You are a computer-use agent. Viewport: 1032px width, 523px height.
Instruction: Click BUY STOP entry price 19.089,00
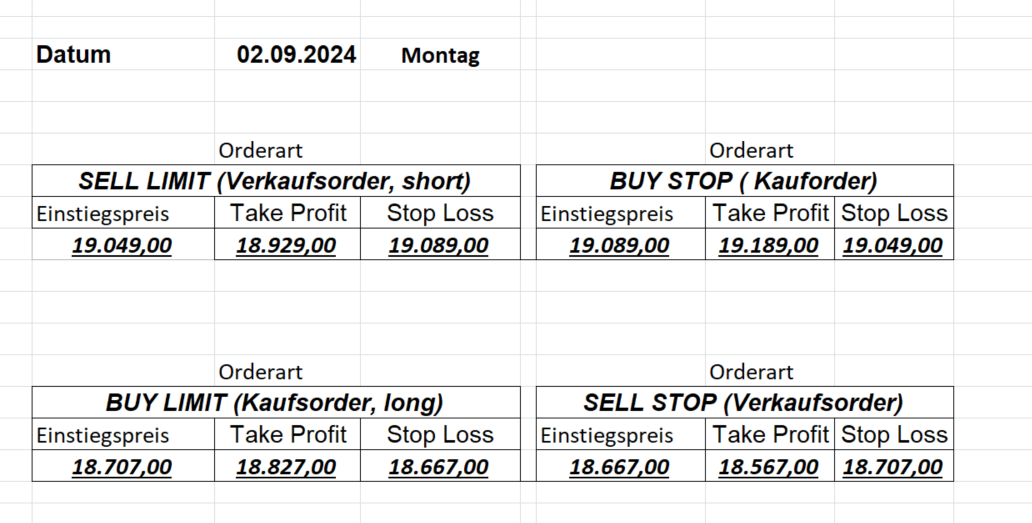click(x=619, y=245)
